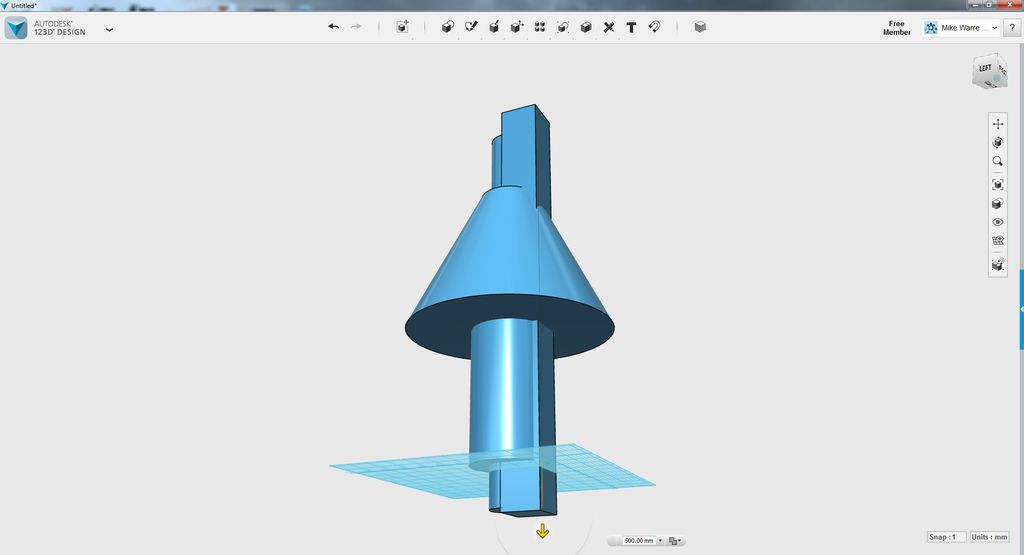
Task: Click the Text tool icon
Action: pos(632,27)
